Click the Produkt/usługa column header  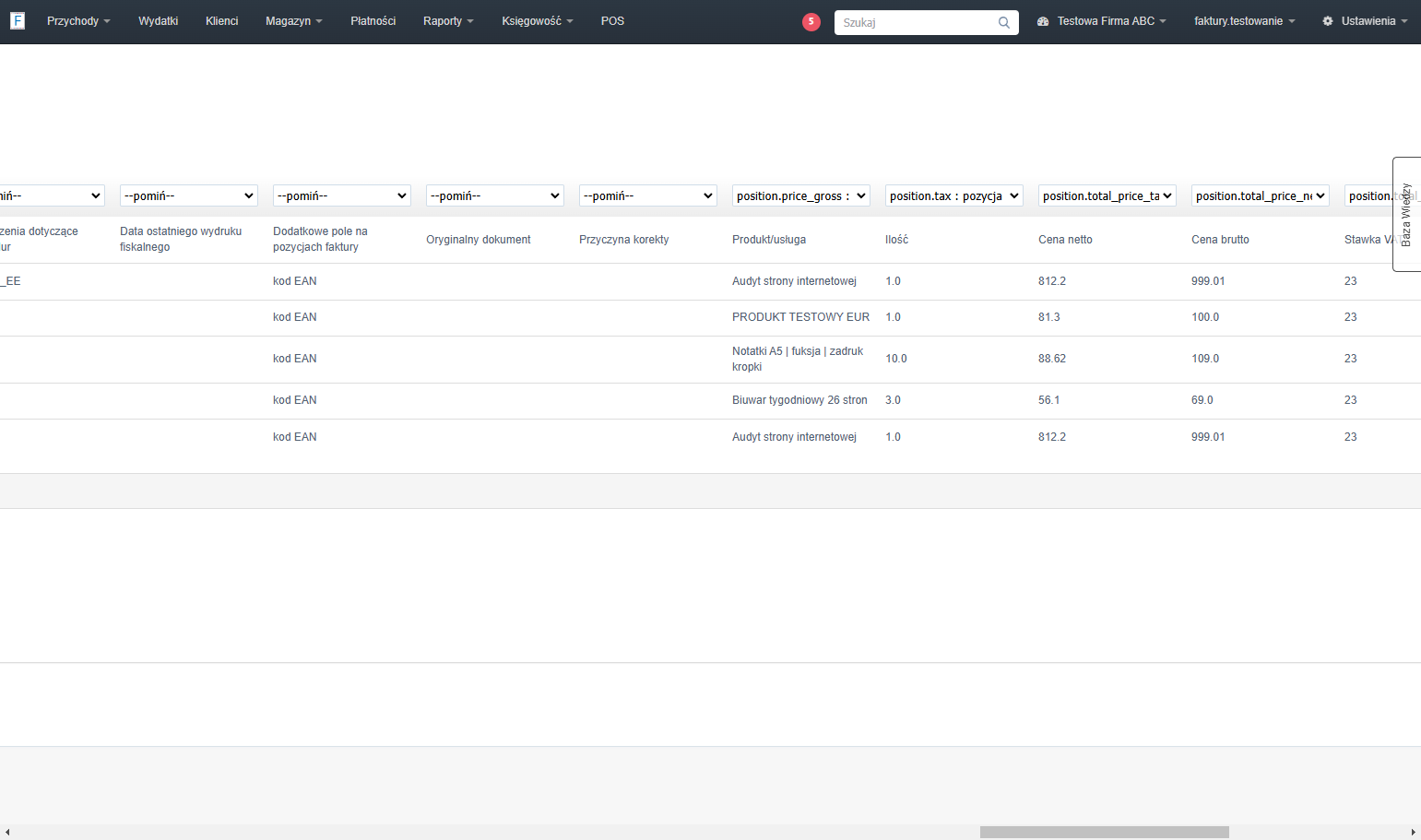click(x=769, y=240)
